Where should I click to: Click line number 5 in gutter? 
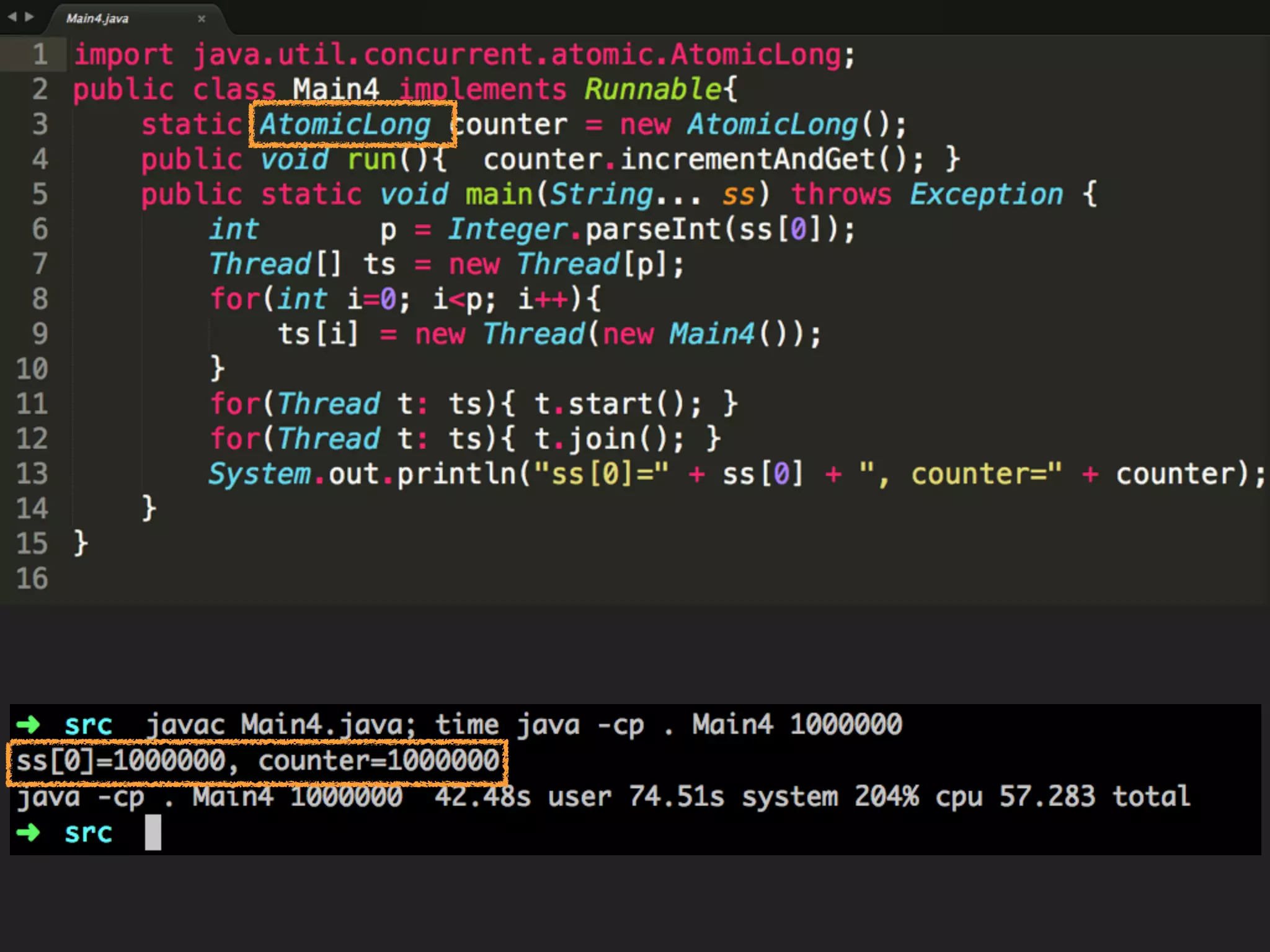(40, 194)
